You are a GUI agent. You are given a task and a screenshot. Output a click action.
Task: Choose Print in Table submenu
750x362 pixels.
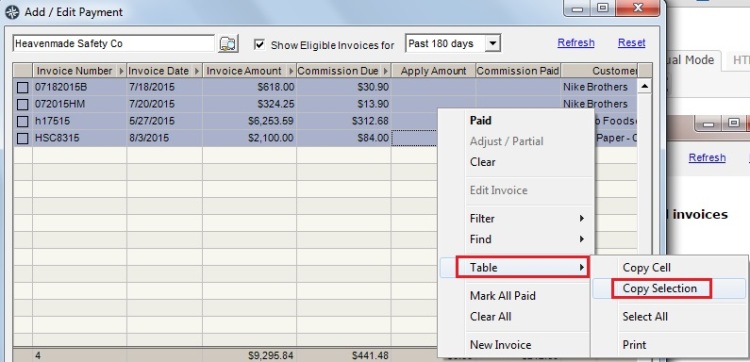coord(669,345)
